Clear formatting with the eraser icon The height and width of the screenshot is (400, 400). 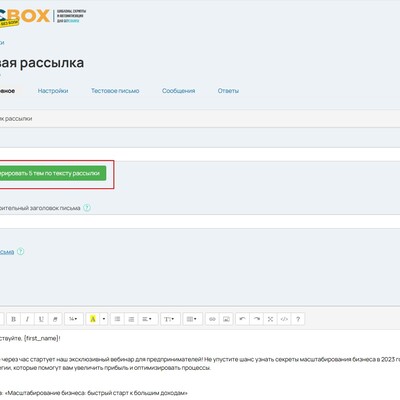(x=55, y=319)
